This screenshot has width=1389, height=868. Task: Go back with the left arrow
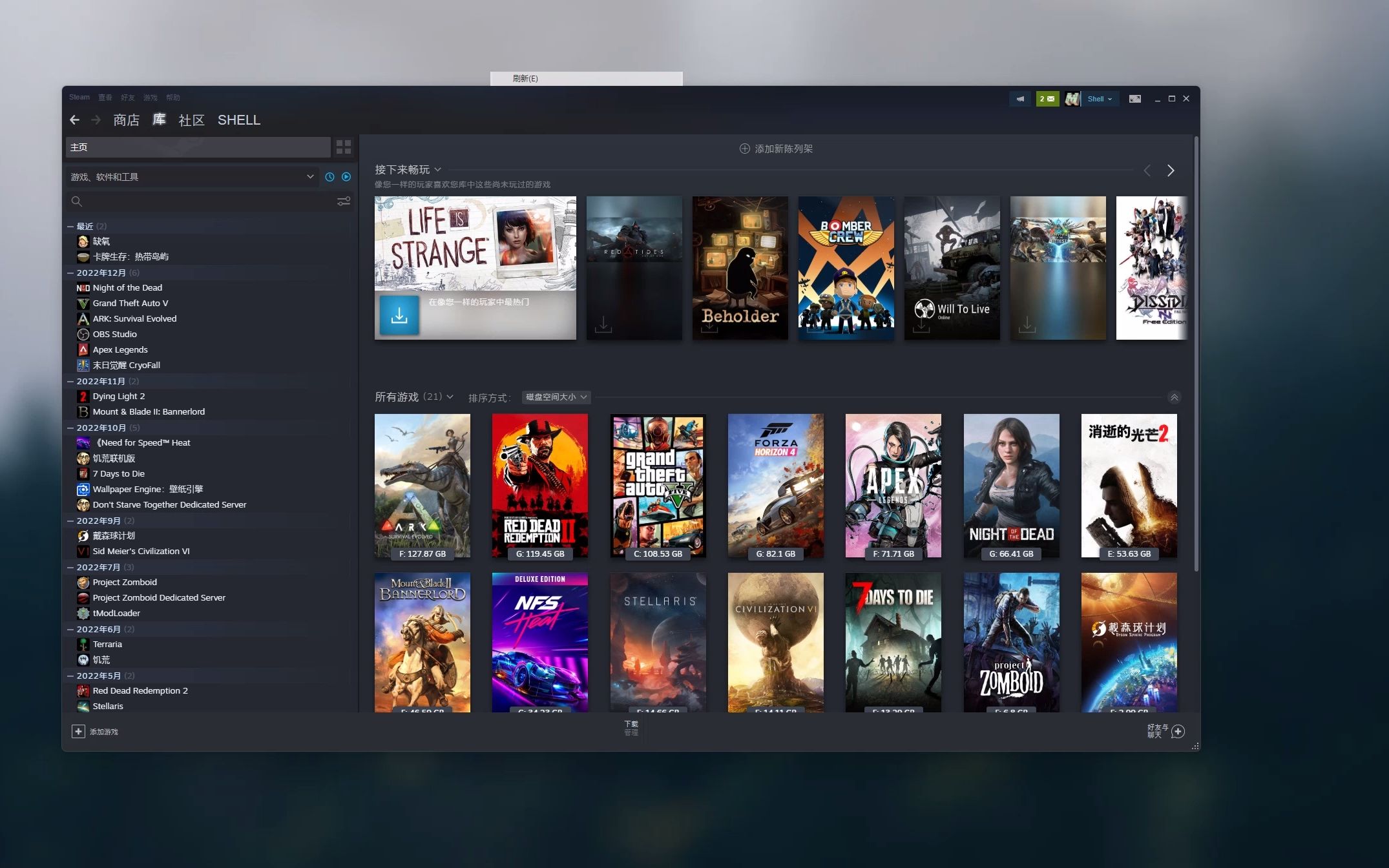pyautogui.click(x=74, y=120)
